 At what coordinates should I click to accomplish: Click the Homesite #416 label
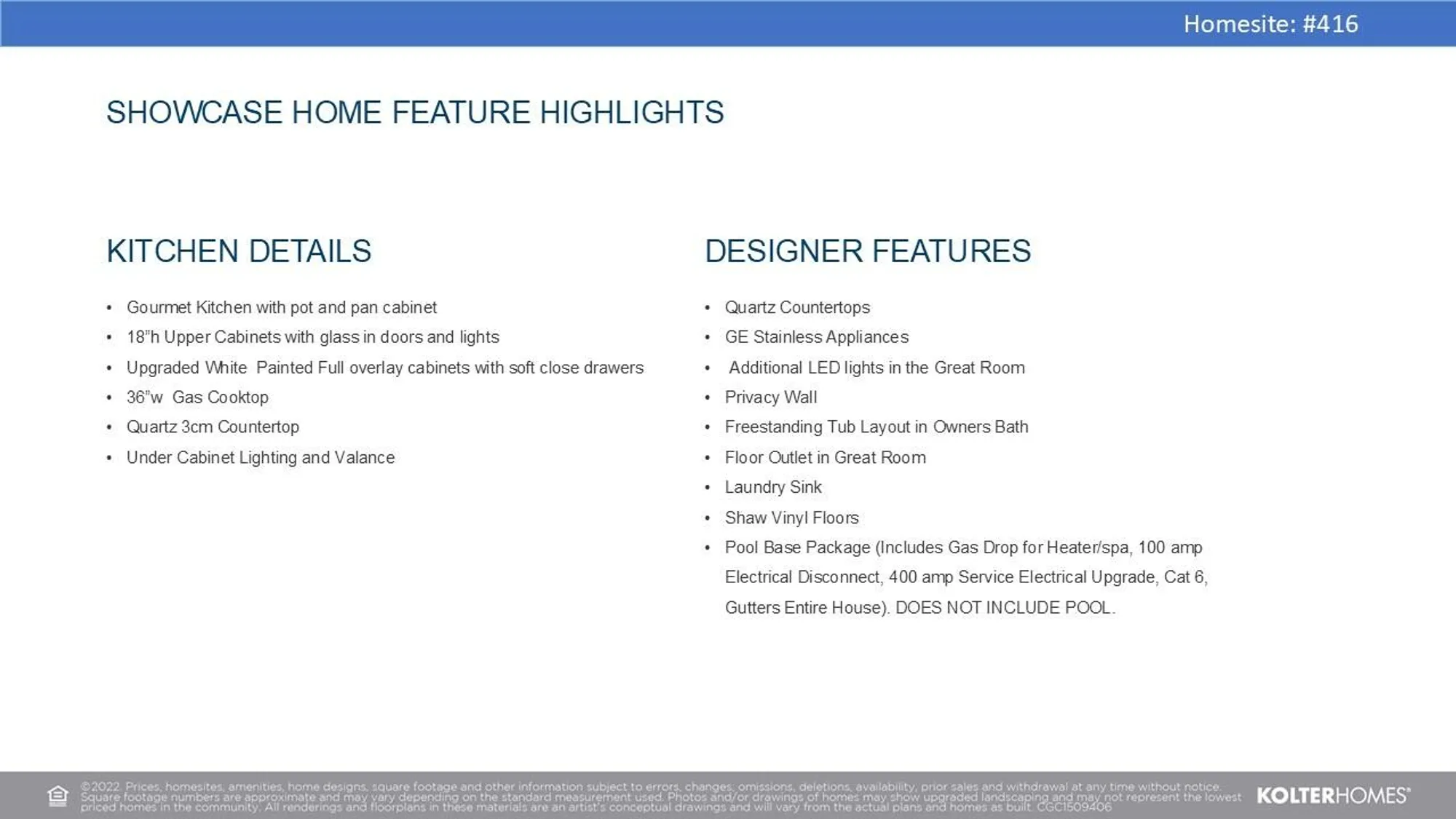[x=1270, y=24]
